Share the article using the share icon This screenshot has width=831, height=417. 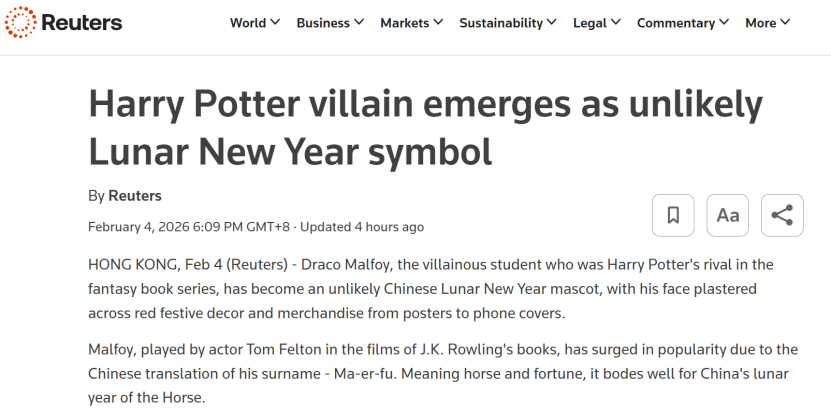pos(782,215)
